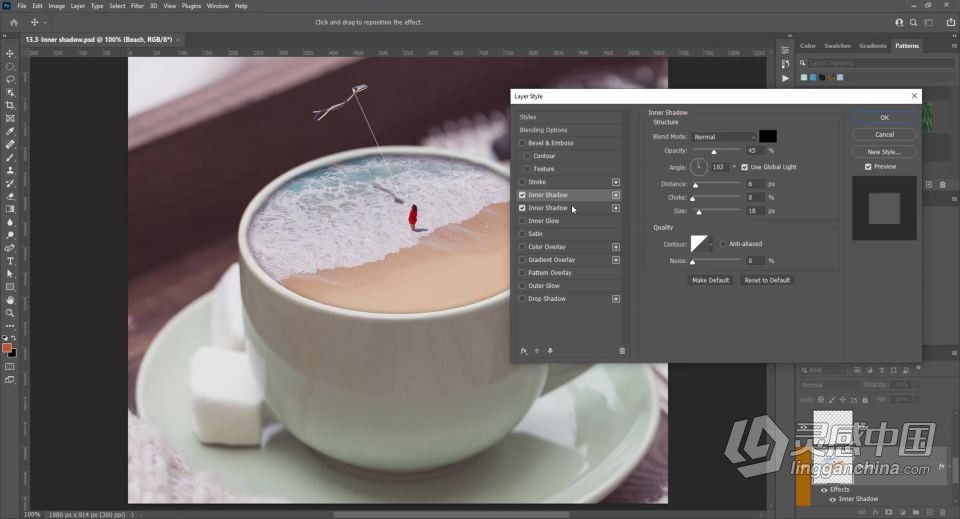Select the Gradient tool
This screenshot has width=960, height=519.
[10, 209]
